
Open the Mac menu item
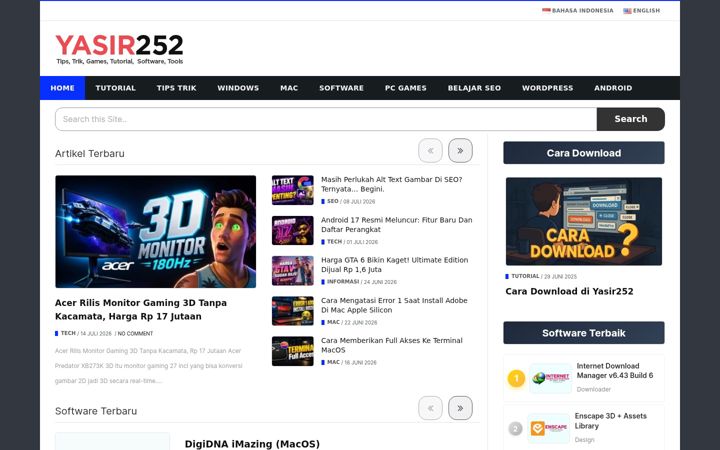[x=289, y=88]
